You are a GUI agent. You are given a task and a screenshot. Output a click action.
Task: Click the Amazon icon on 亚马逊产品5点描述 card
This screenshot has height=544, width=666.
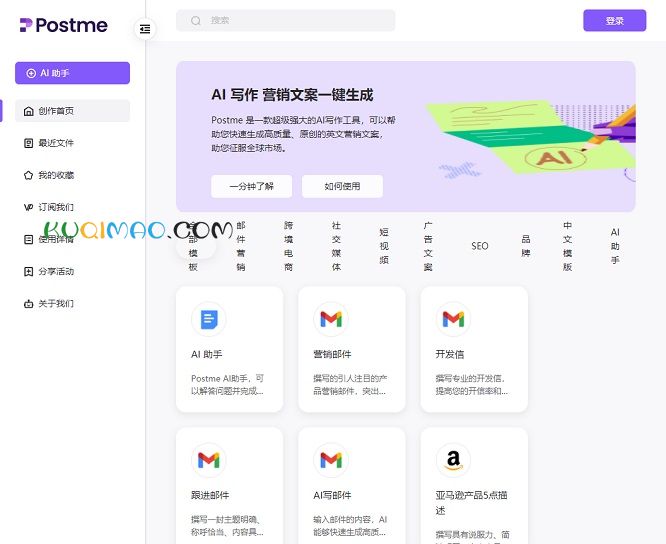point(453,460)
